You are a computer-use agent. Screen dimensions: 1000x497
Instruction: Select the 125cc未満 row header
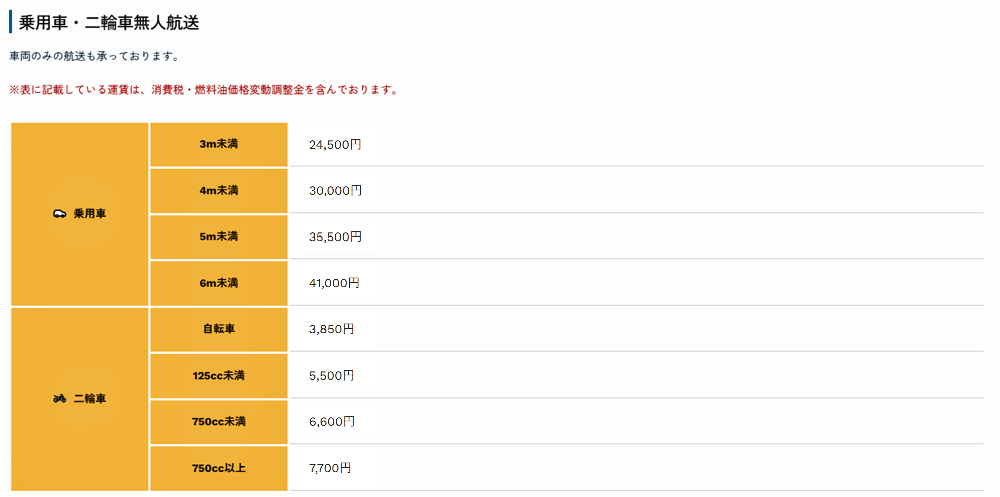(219, 376)
